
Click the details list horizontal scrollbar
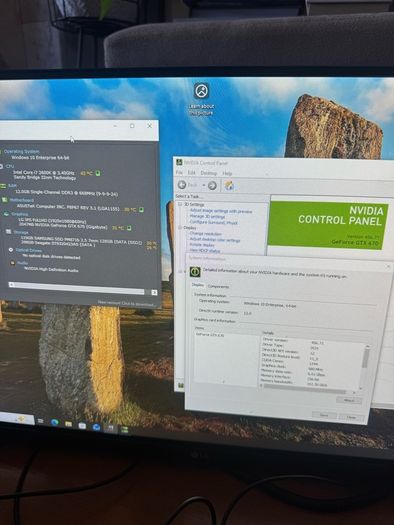click(307, 390)
